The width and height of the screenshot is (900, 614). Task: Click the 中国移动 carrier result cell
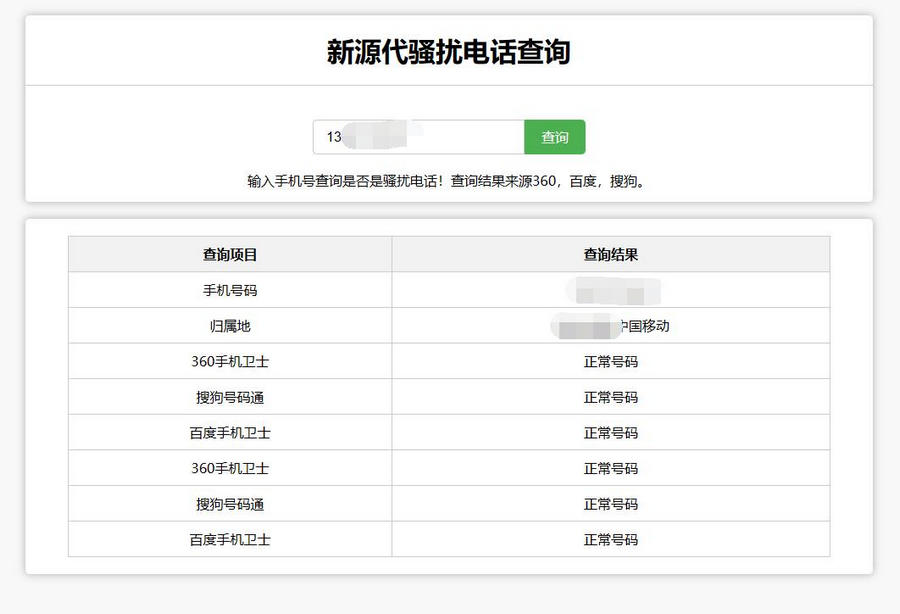[610, 325]
